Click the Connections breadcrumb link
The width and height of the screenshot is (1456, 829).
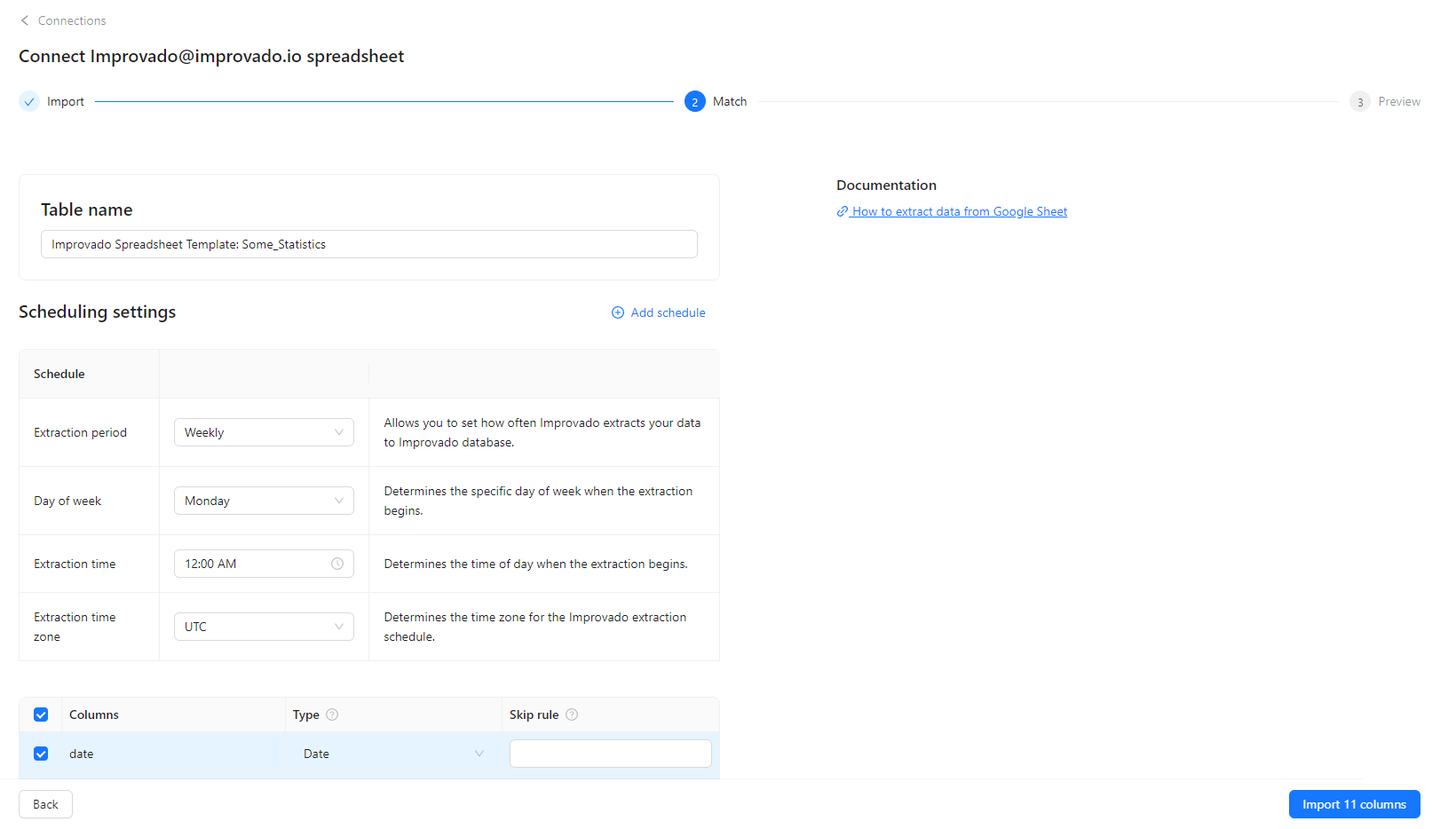tap(72, 20)
